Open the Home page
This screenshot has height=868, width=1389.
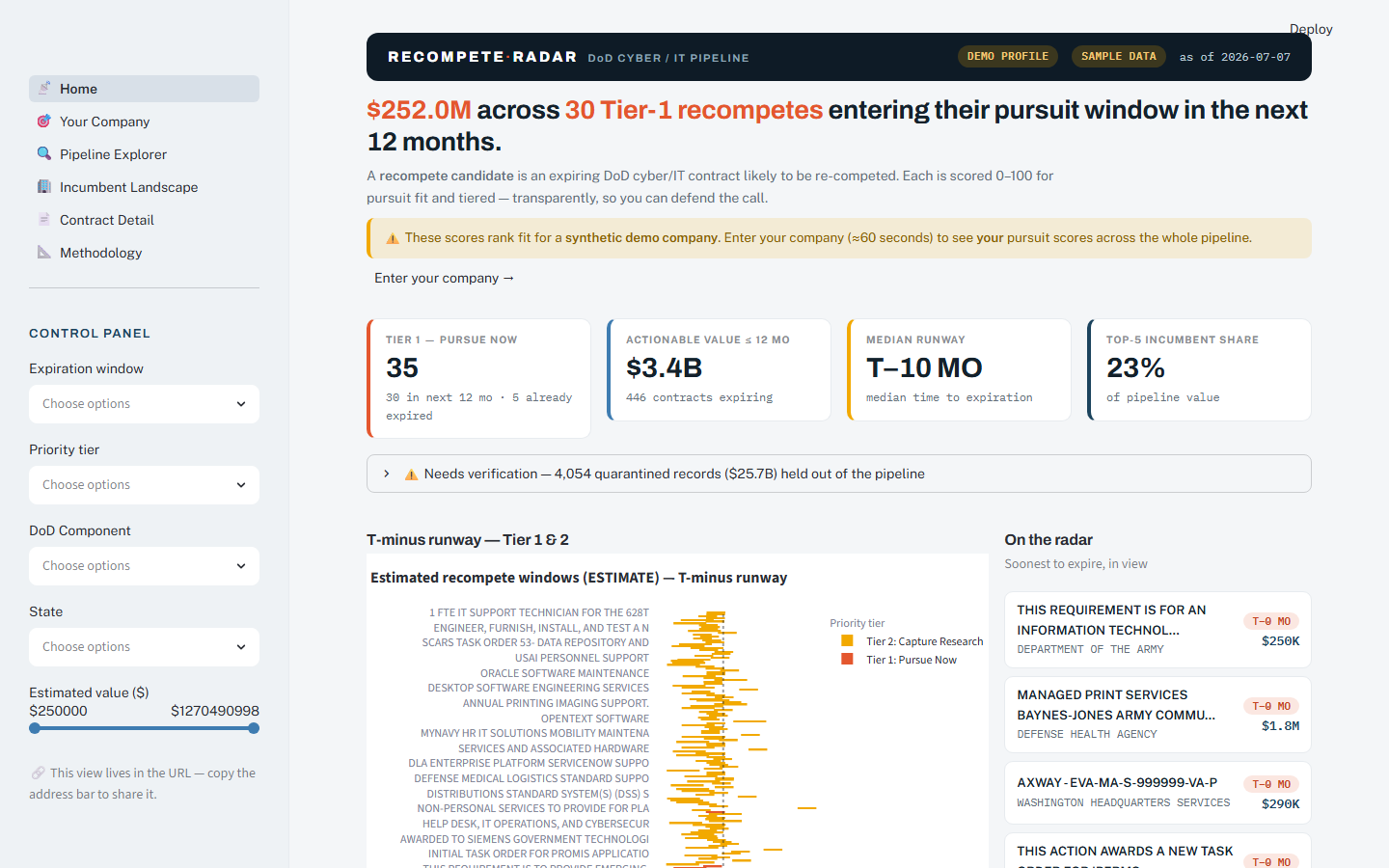(x=144, y=89)
